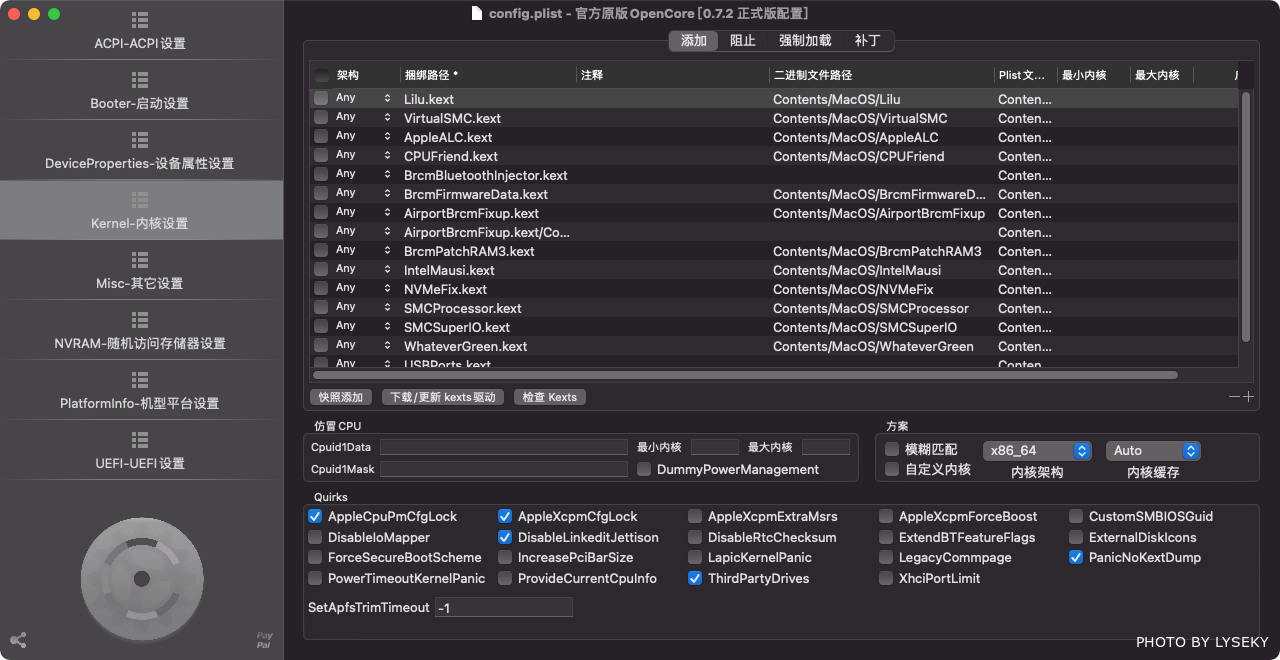Uncheck the DisableLinkeditJettison quirk
The height and width of the screenshot is (660, 1280).
click(505, 537)
